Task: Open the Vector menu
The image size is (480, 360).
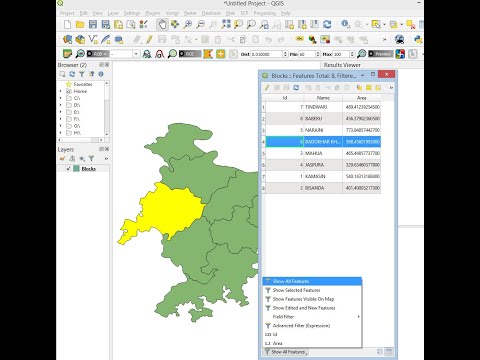Action: click(172, 13)
